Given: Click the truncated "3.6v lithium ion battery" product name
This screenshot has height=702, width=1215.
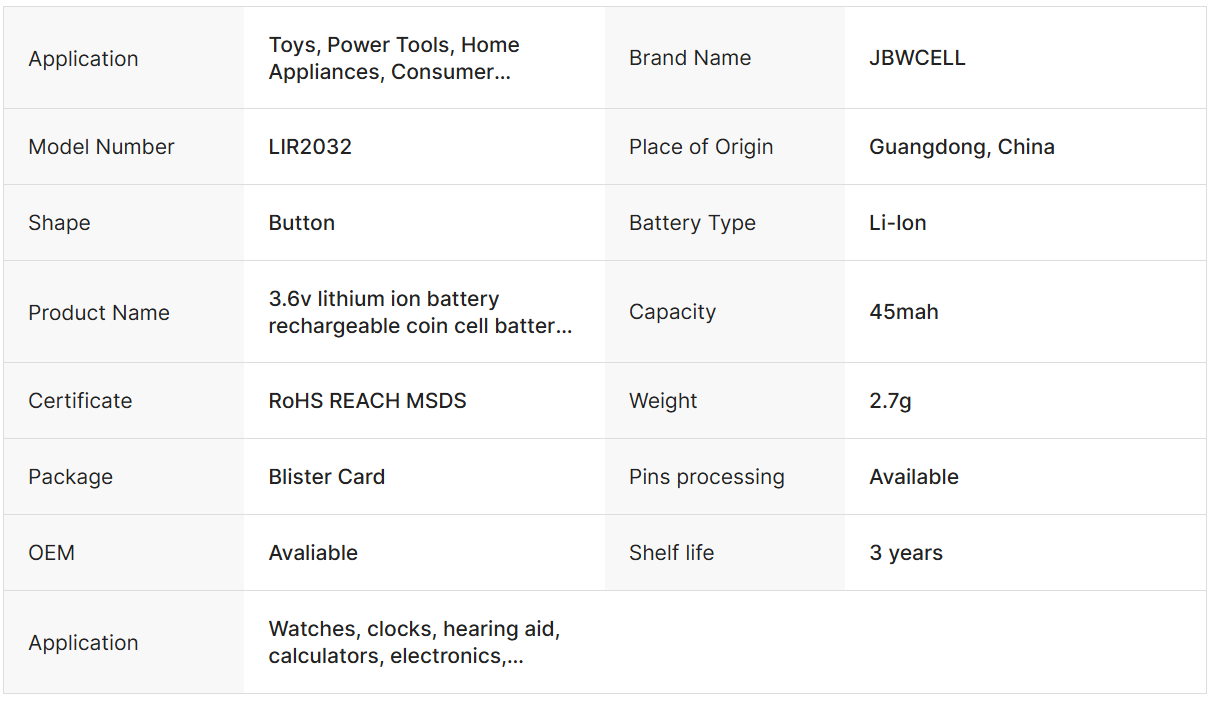Looking at the screenshot, I should pyautogui.click(x=420, y=312).
